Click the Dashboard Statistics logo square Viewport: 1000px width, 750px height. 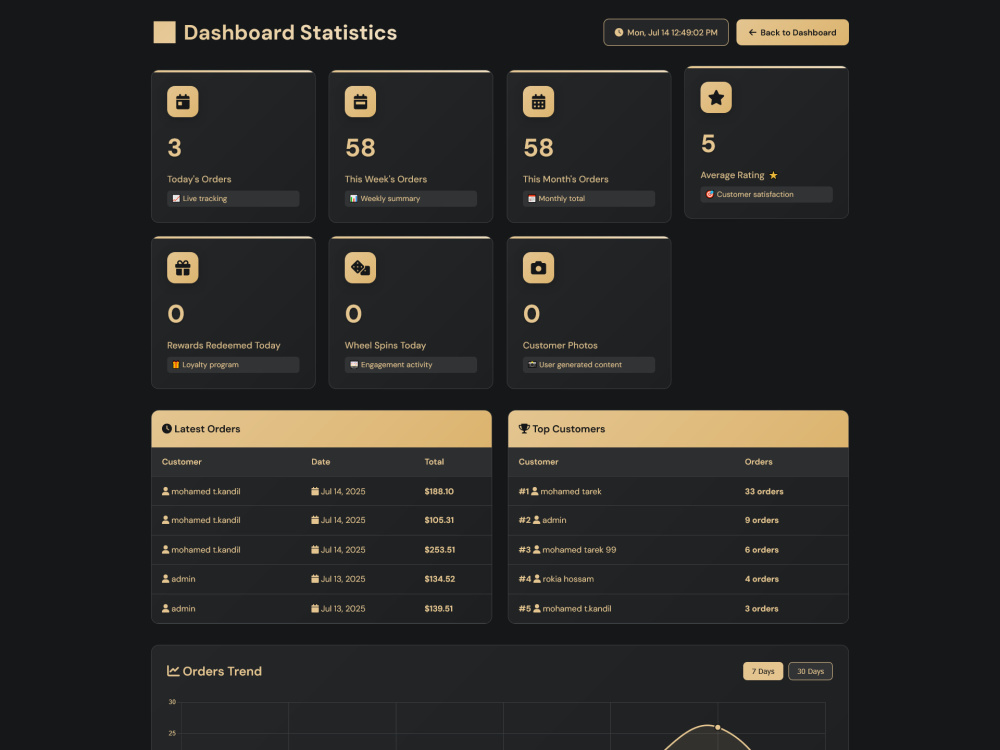point(165,33)
